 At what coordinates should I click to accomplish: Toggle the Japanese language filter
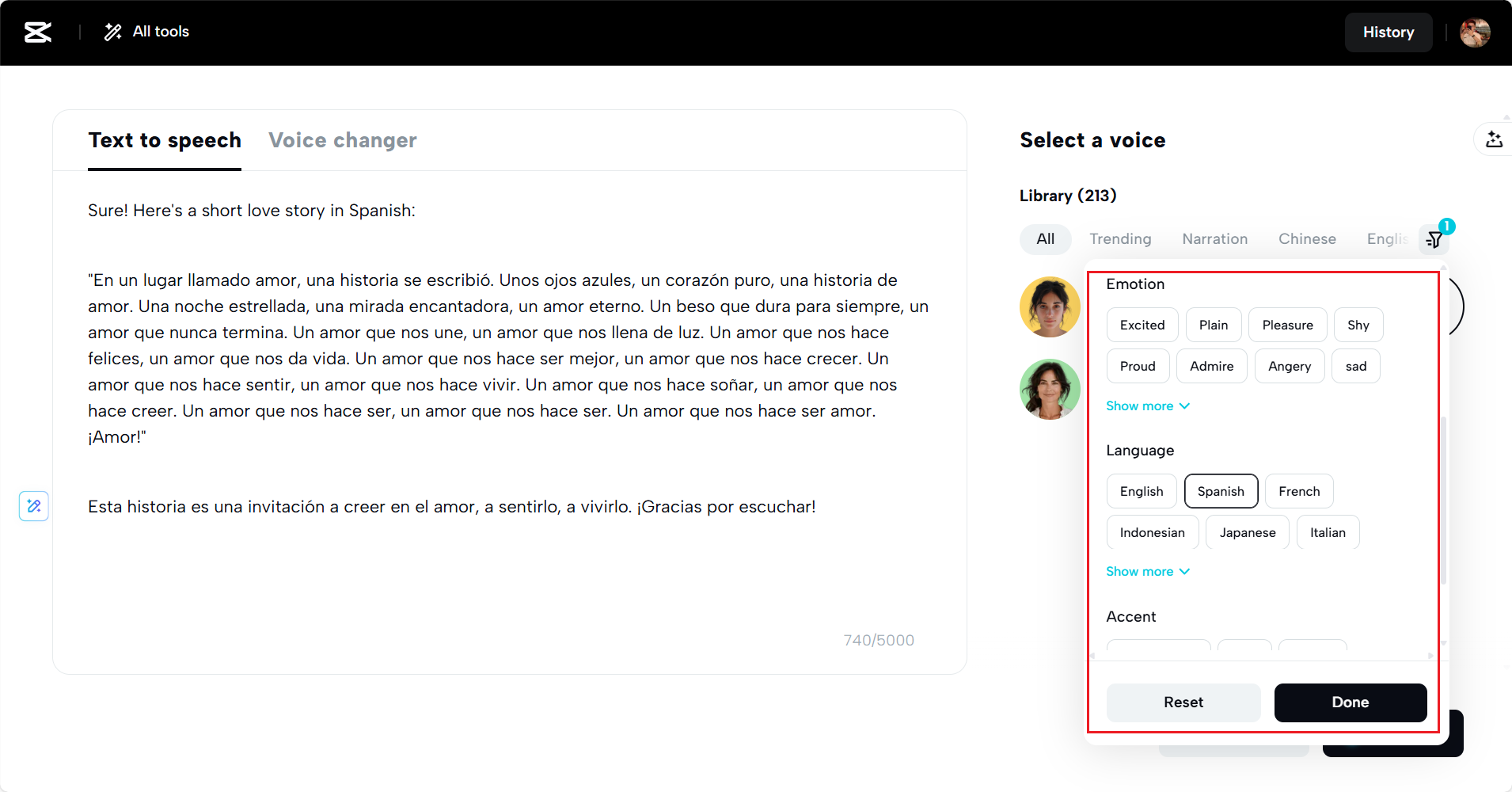1248,532
